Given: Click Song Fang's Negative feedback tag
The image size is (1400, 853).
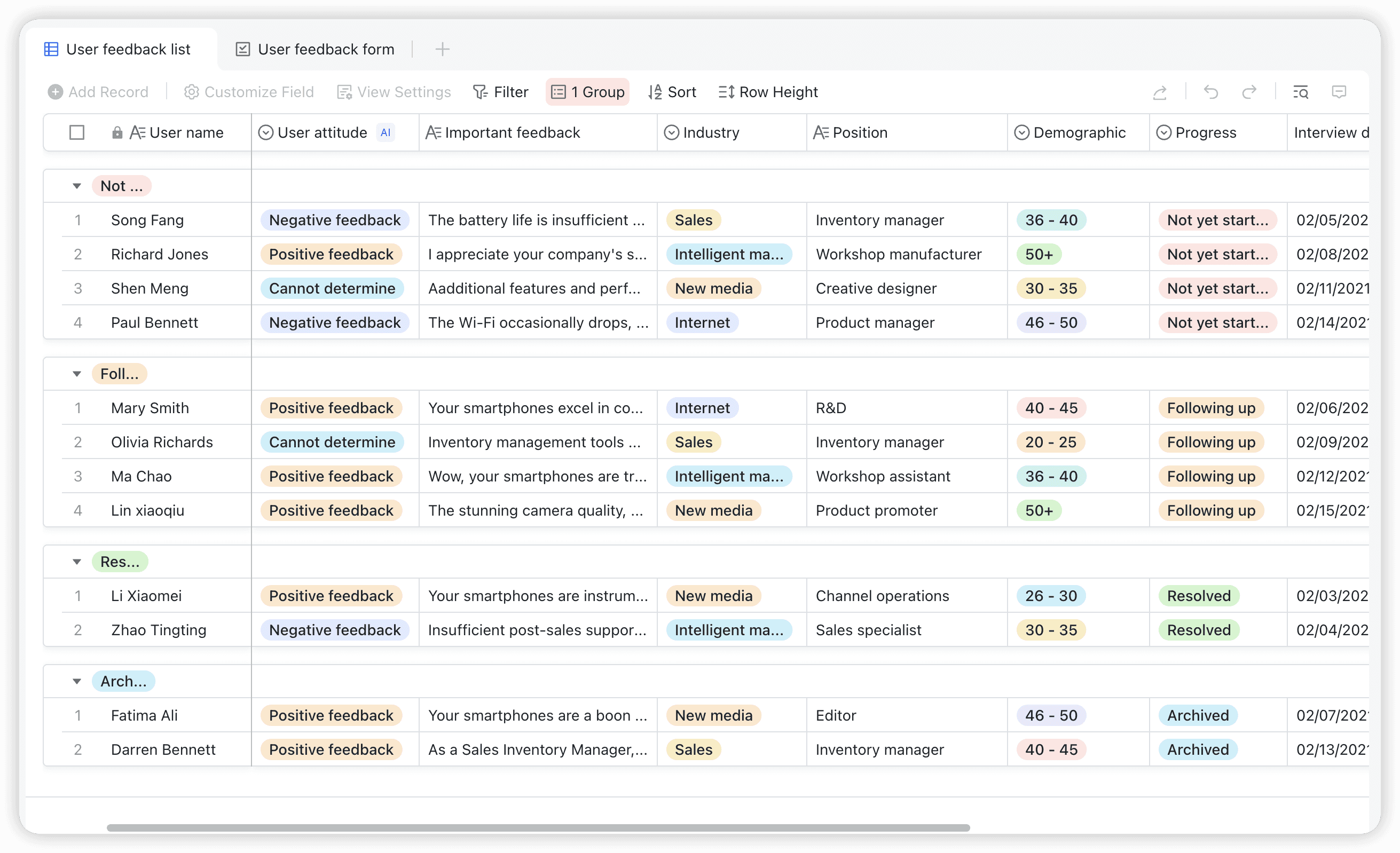Looking at the screenshot, I should pos(334,220).
